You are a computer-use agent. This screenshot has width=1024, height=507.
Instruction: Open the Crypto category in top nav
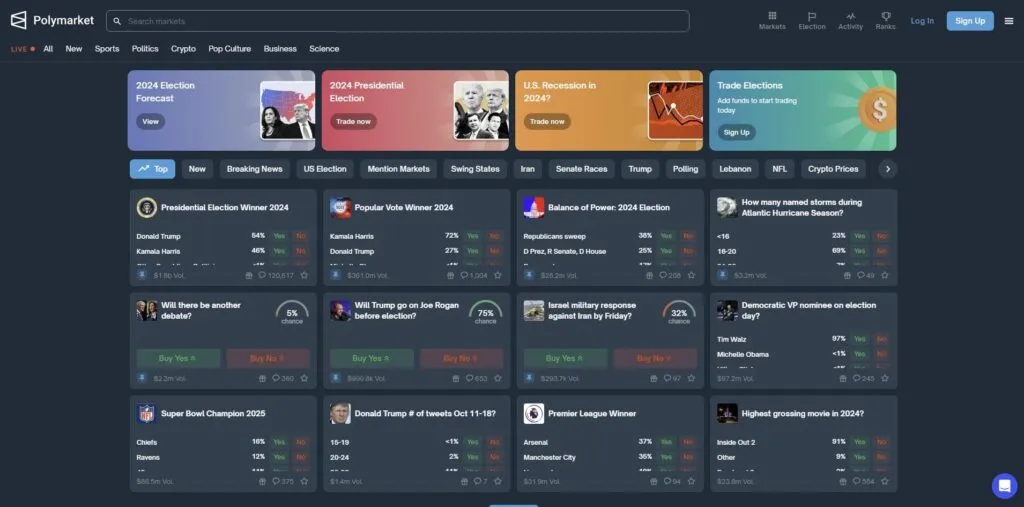184,48
